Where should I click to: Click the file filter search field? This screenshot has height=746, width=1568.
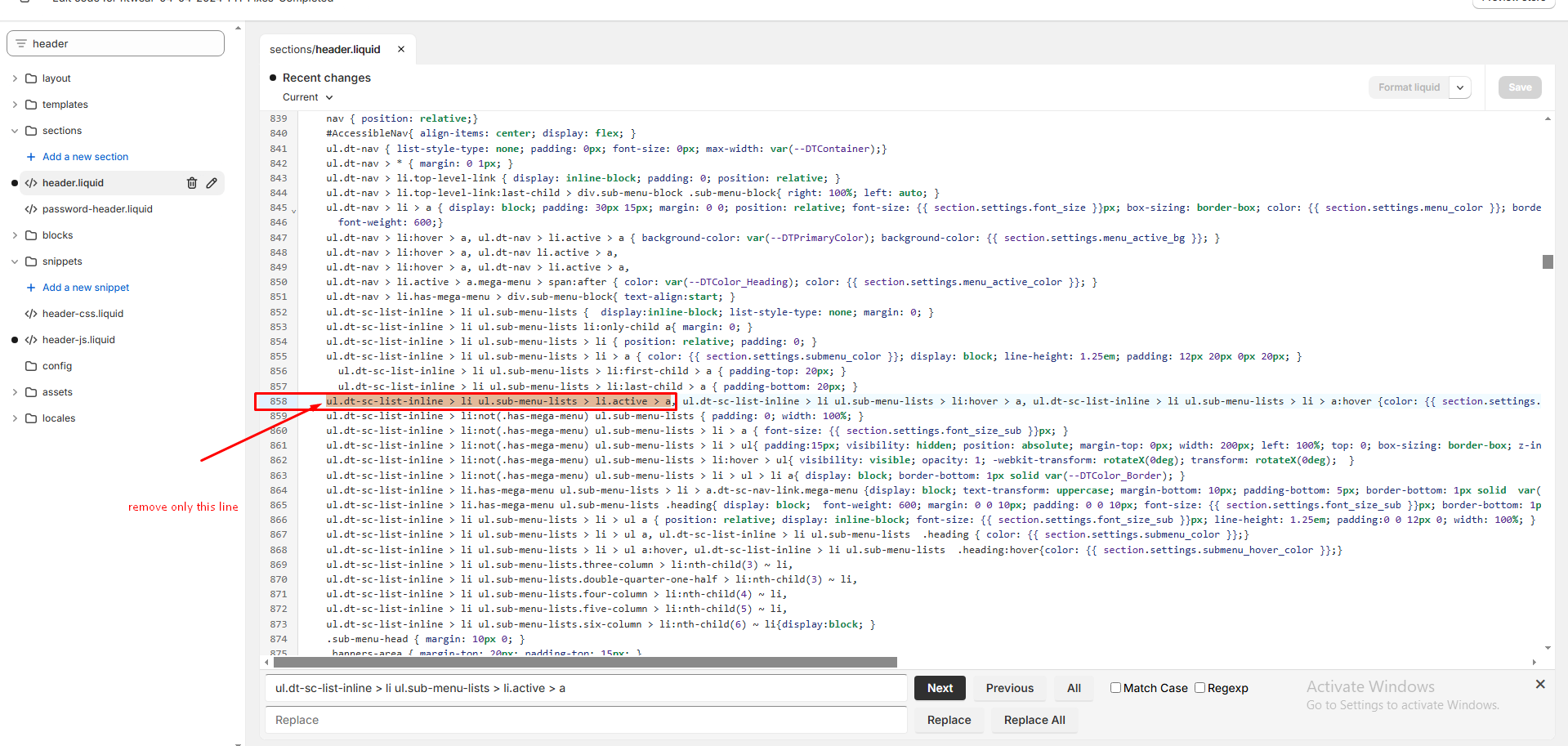click(x=115, y=43)
